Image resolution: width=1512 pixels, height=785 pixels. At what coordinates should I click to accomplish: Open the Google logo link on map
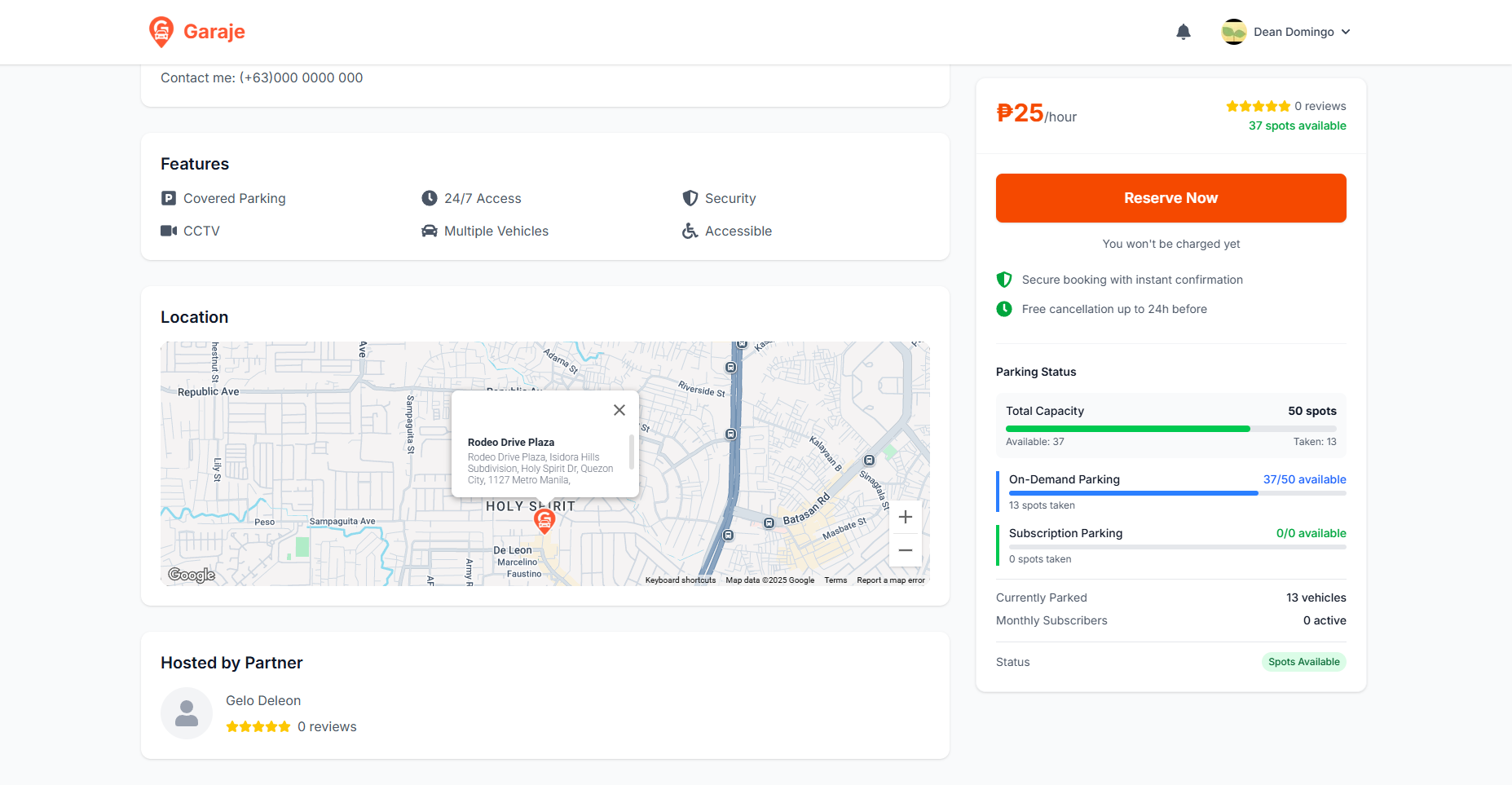192,575
